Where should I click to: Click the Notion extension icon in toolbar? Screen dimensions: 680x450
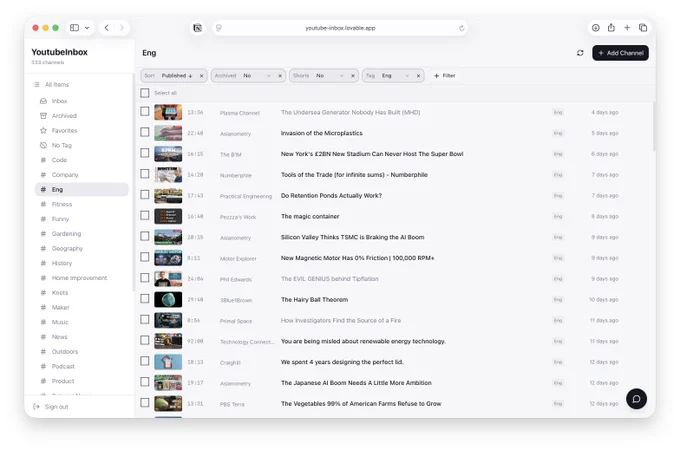[197, 28]
